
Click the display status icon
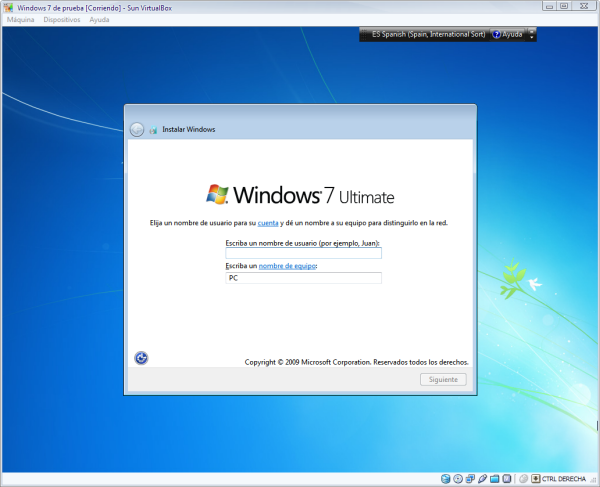click(508, 478)
